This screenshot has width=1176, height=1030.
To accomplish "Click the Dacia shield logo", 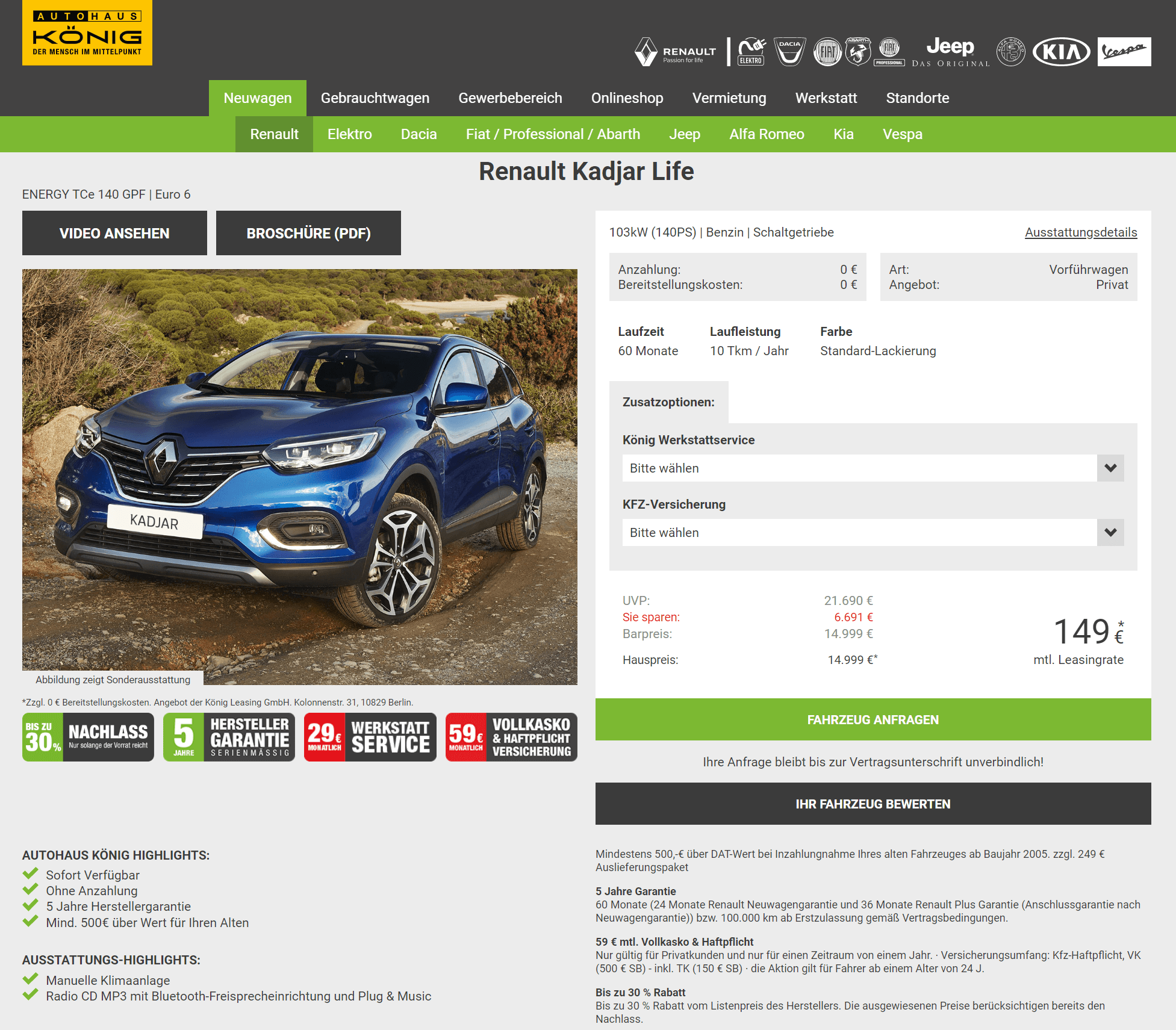I will pyautogui.click(x=789, y=52).
